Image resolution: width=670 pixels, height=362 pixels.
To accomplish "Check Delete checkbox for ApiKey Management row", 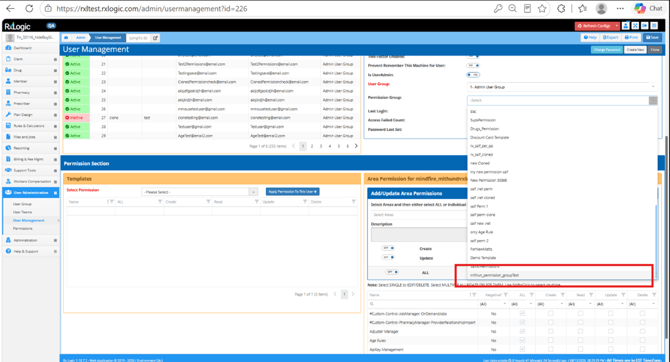I will (x=642, y=349).
